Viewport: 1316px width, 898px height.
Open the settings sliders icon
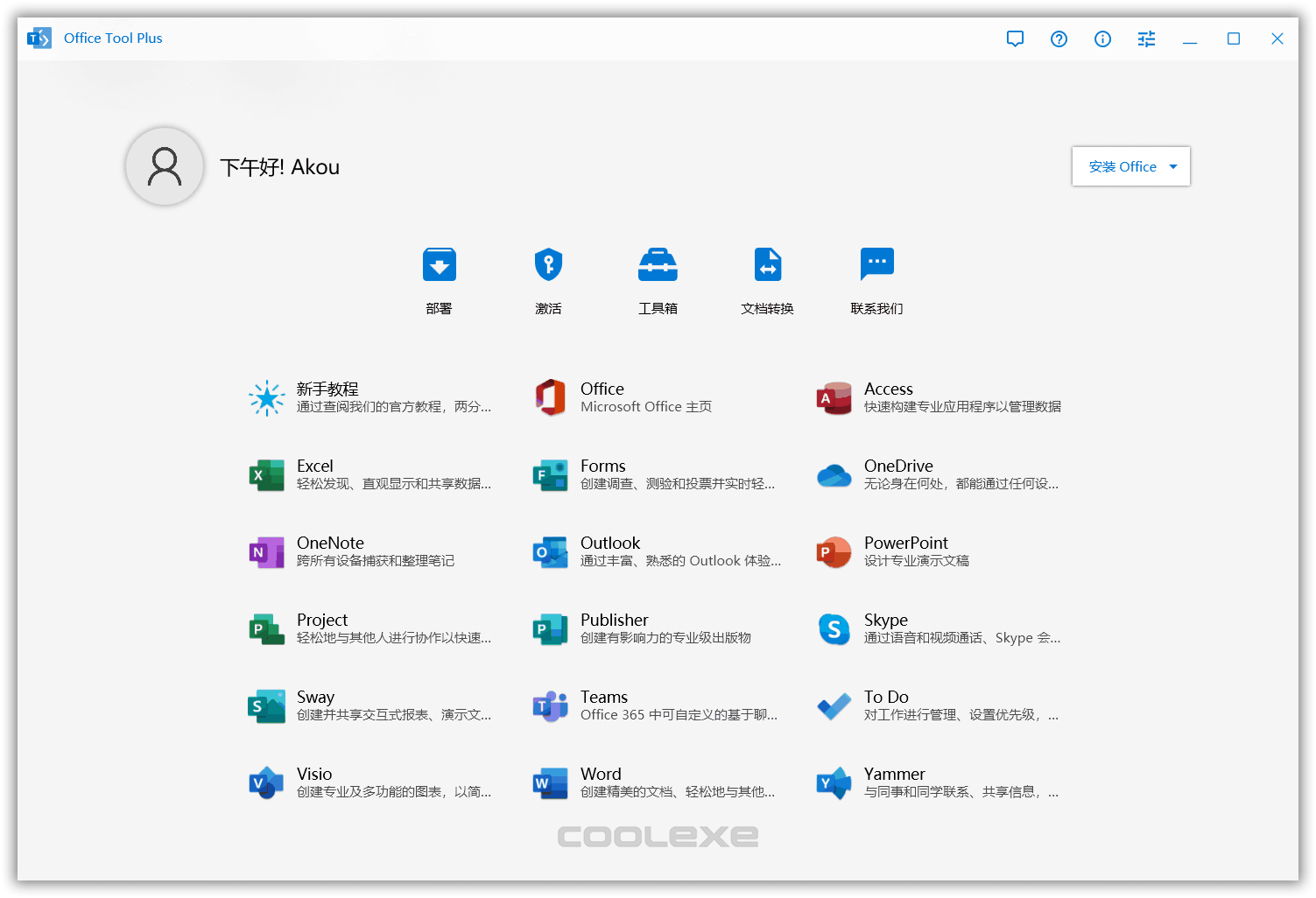point(1146,39)
